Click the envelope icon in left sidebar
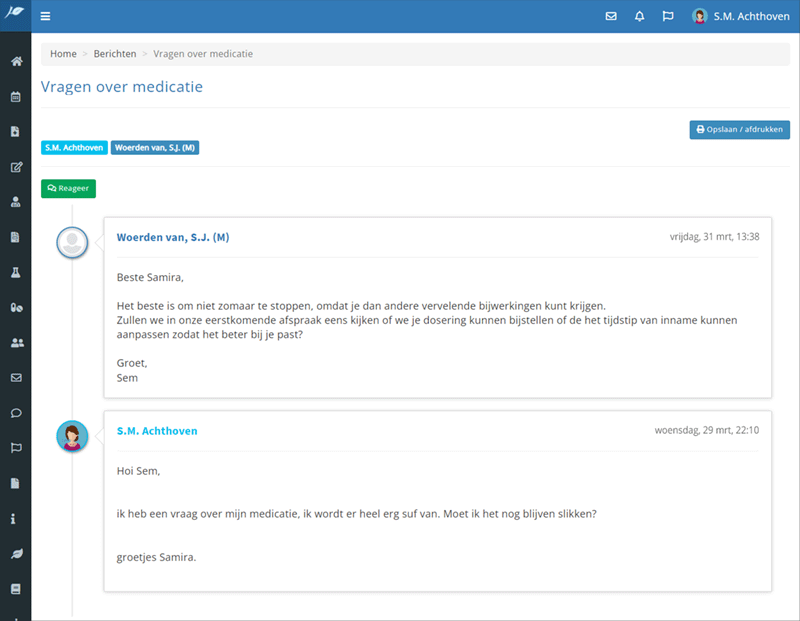Viewport: 800px width, 621px height. [x=16, y=378]
